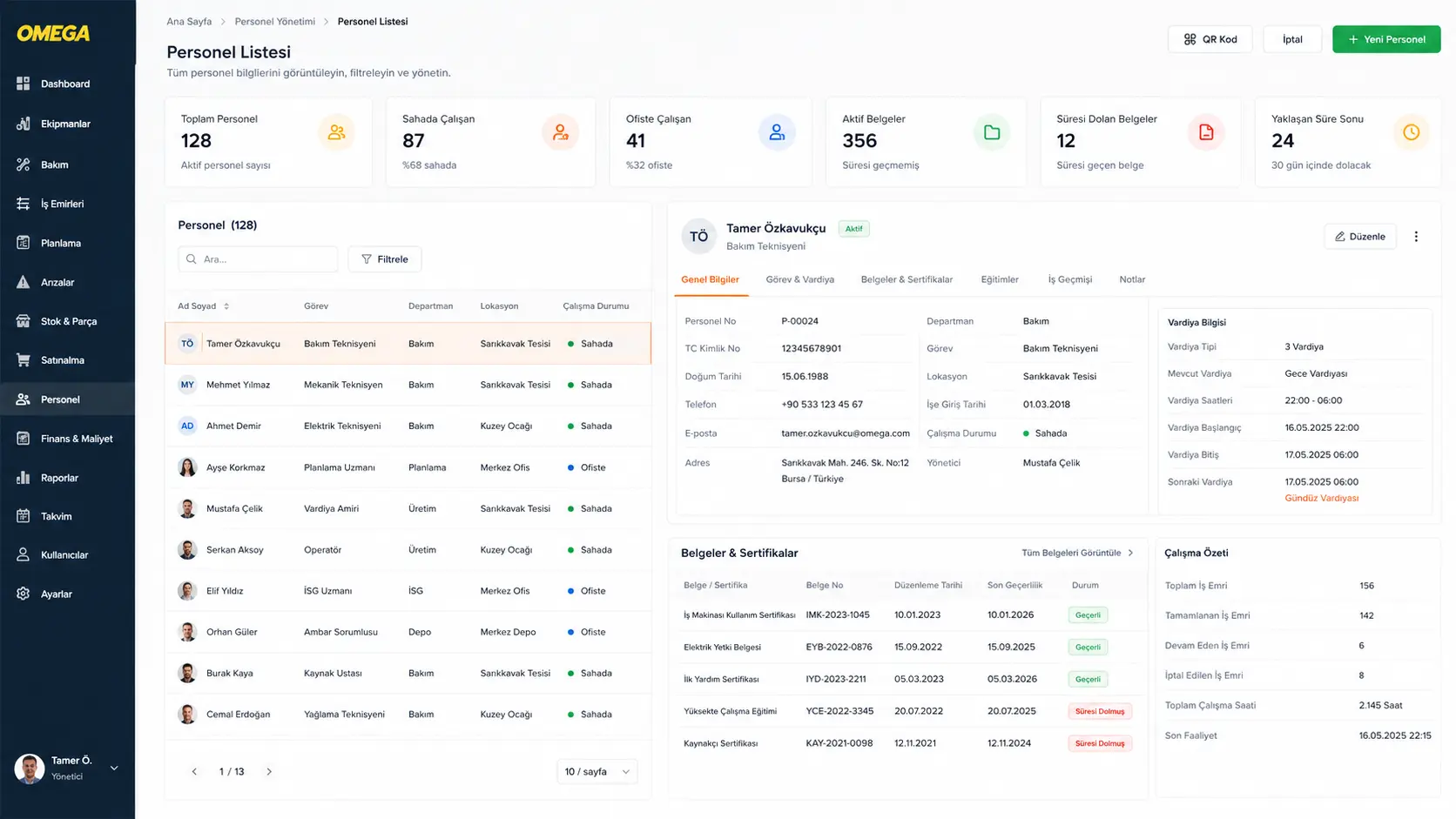Click the Takvim calendar icon

(24, 516)
